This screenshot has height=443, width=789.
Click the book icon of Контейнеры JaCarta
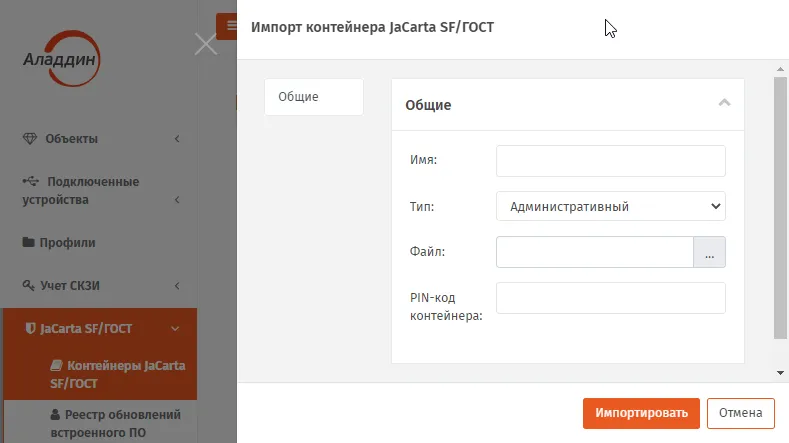[56, 365]
